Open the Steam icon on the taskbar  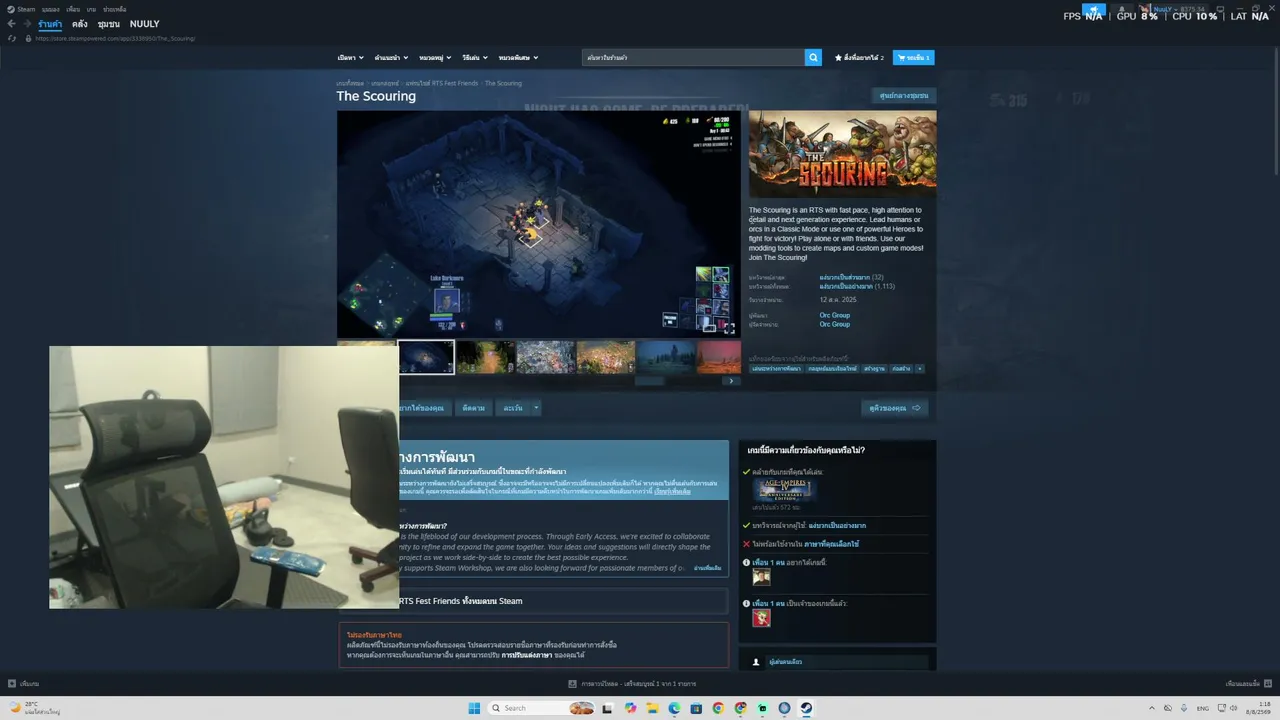coord(806,708)
